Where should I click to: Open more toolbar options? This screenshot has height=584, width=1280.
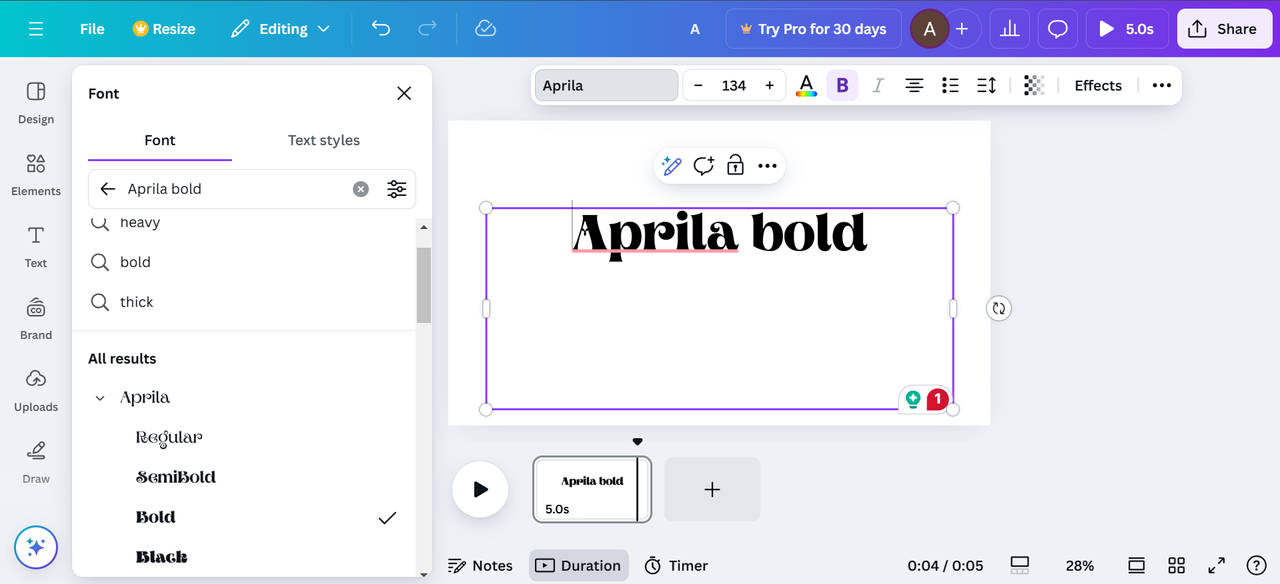1161,86
